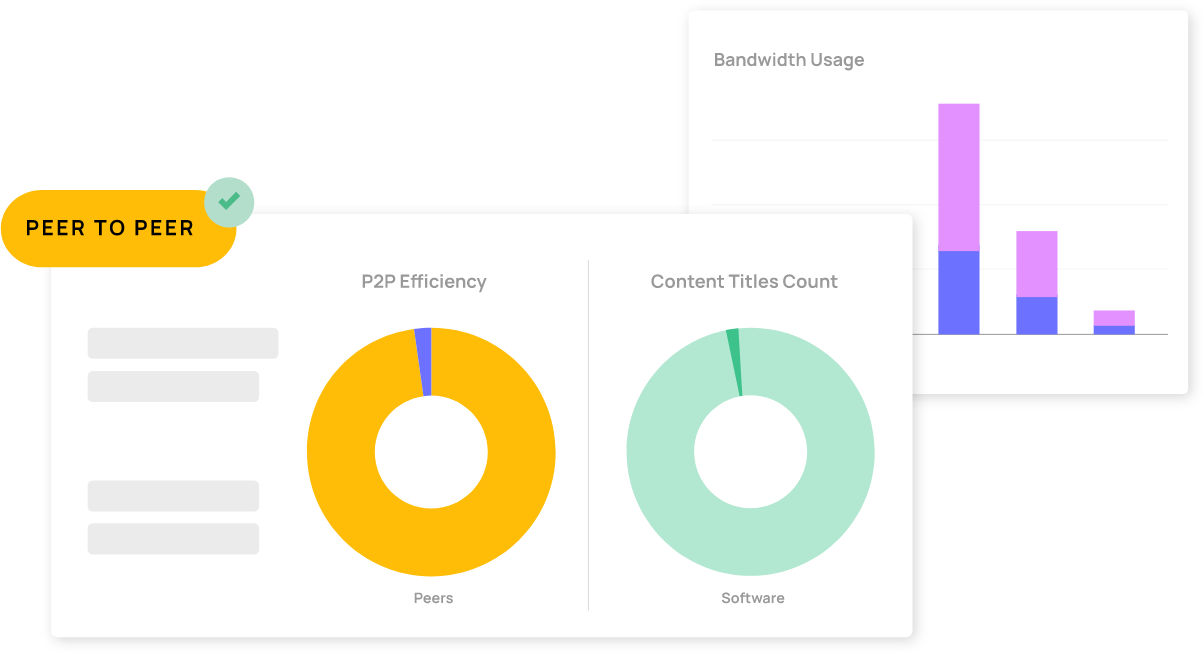The image size is (1204, 654).
Task: Click the Content Titles Count heading
Action: 744,282
